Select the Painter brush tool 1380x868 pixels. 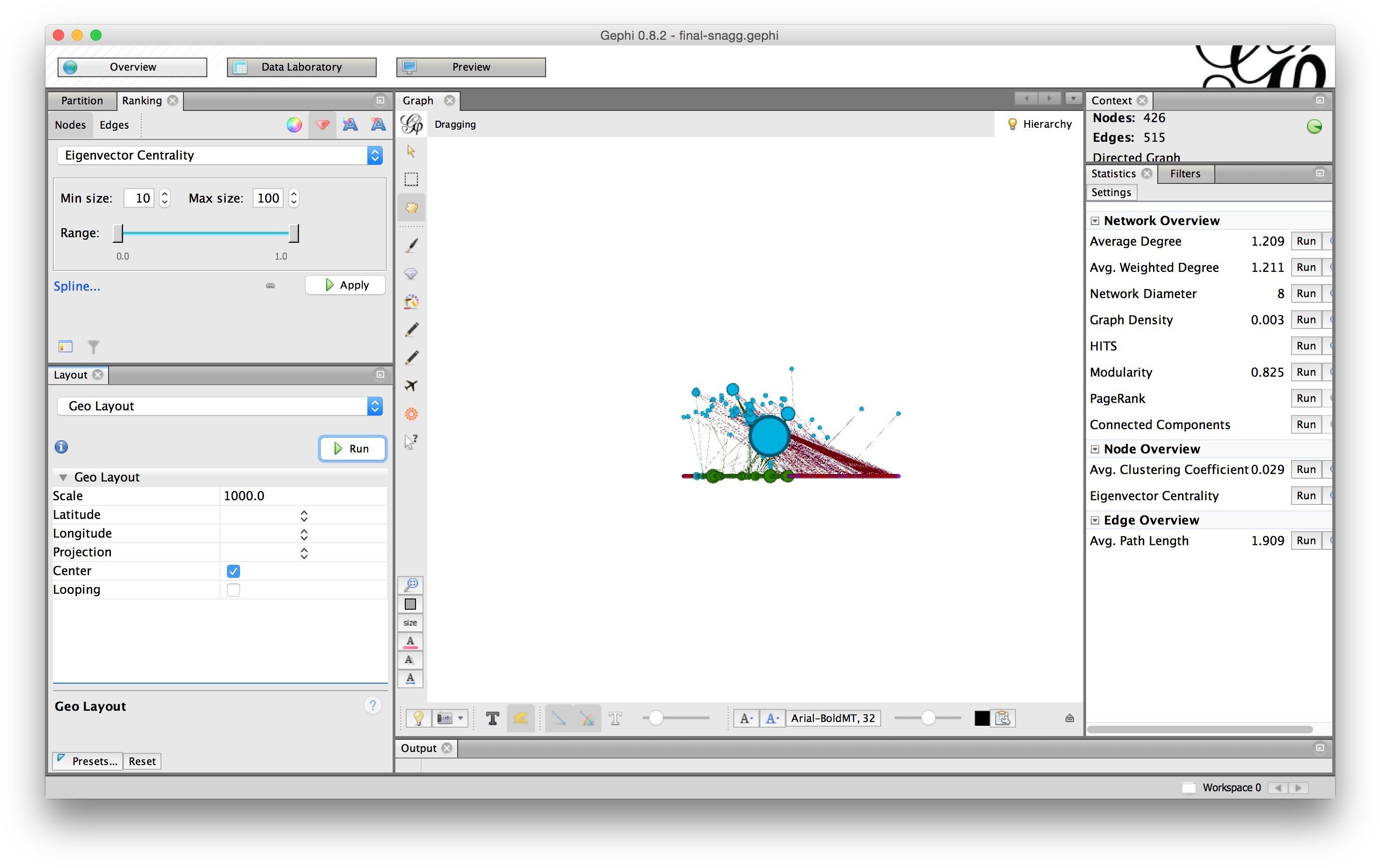[411, 245]
